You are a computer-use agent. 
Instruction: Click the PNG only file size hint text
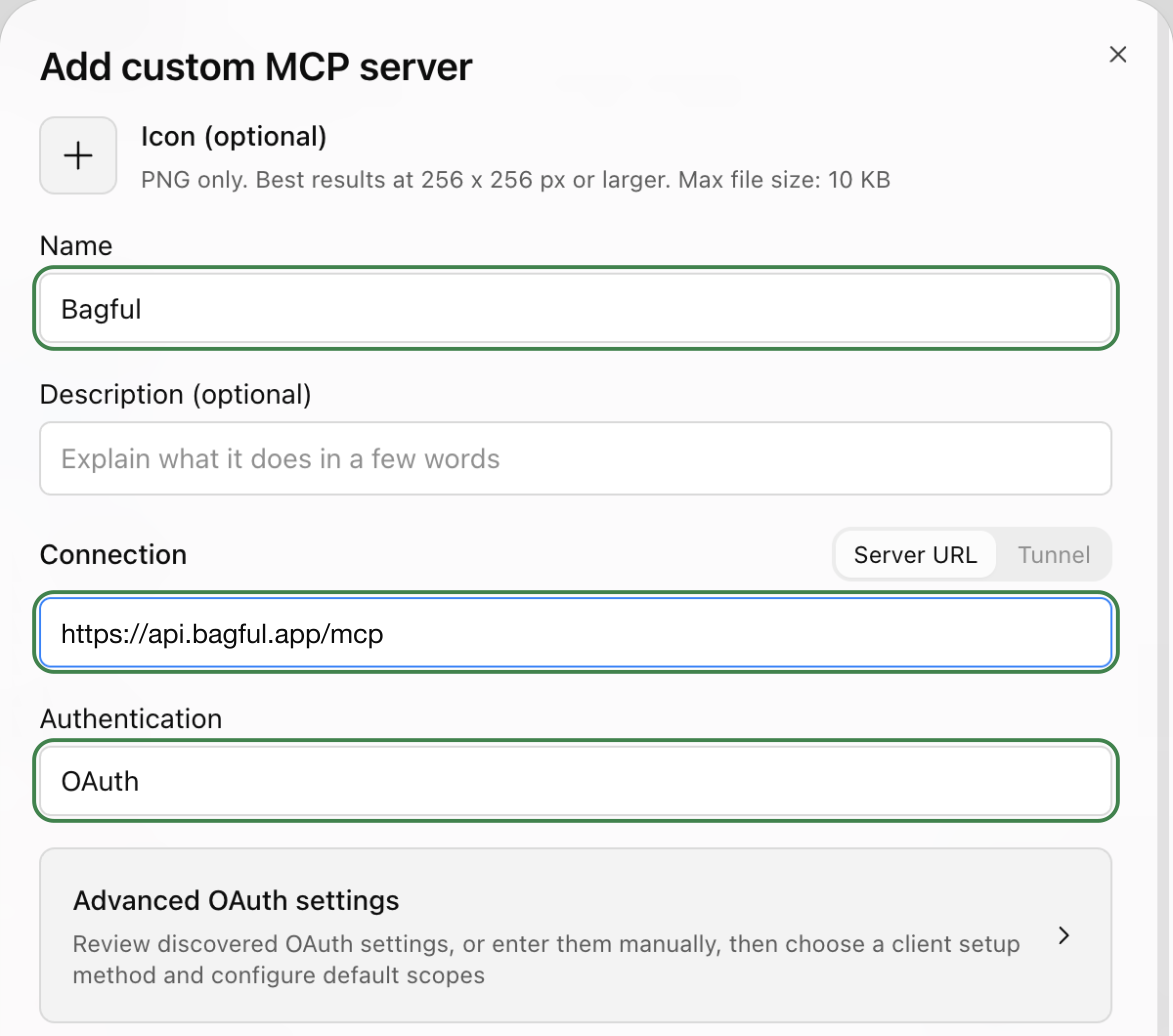(x=515, y=180)
